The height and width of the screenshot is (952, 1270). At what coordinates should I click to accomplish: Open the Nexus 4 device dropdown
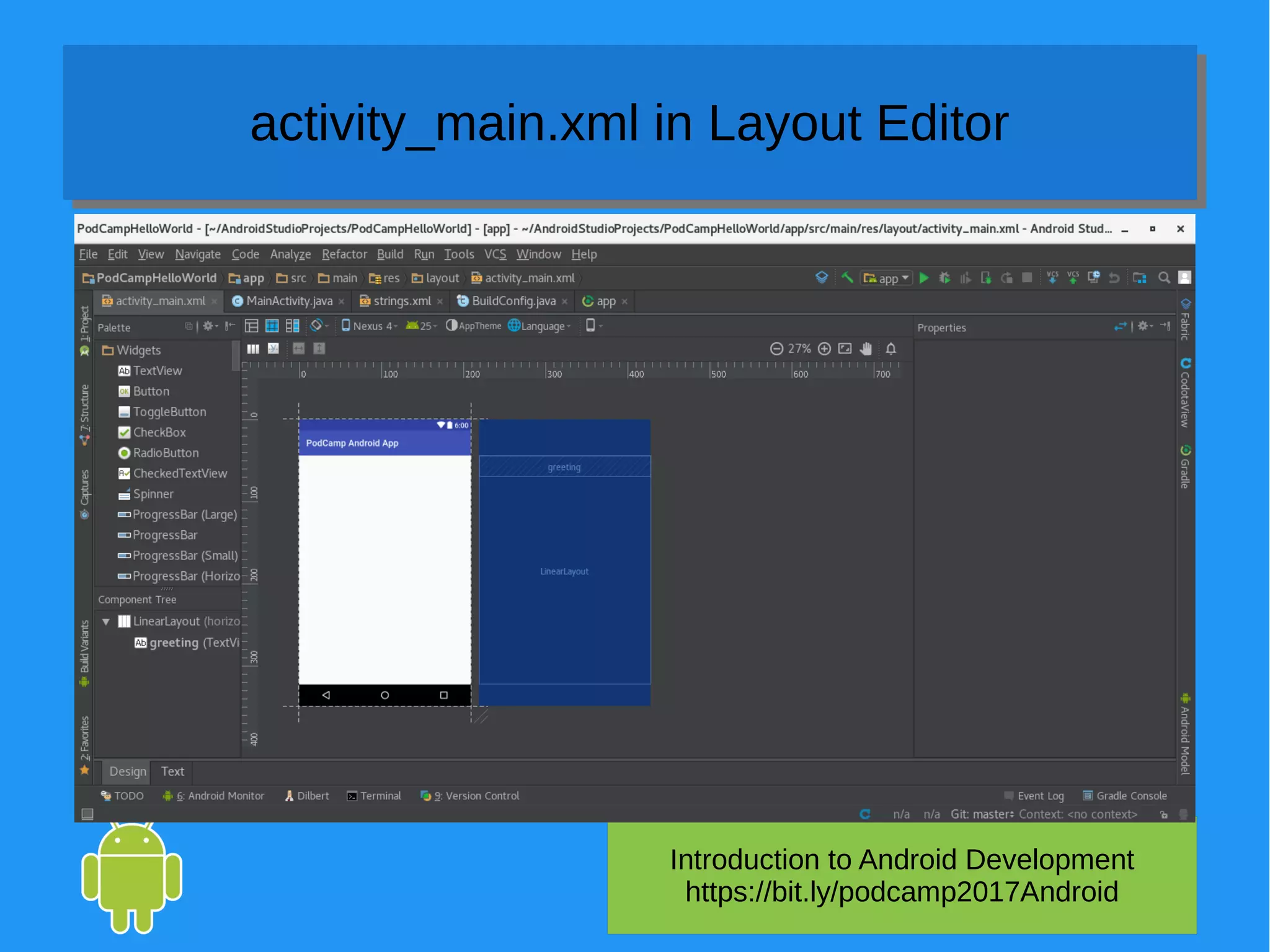coord(369,326)
